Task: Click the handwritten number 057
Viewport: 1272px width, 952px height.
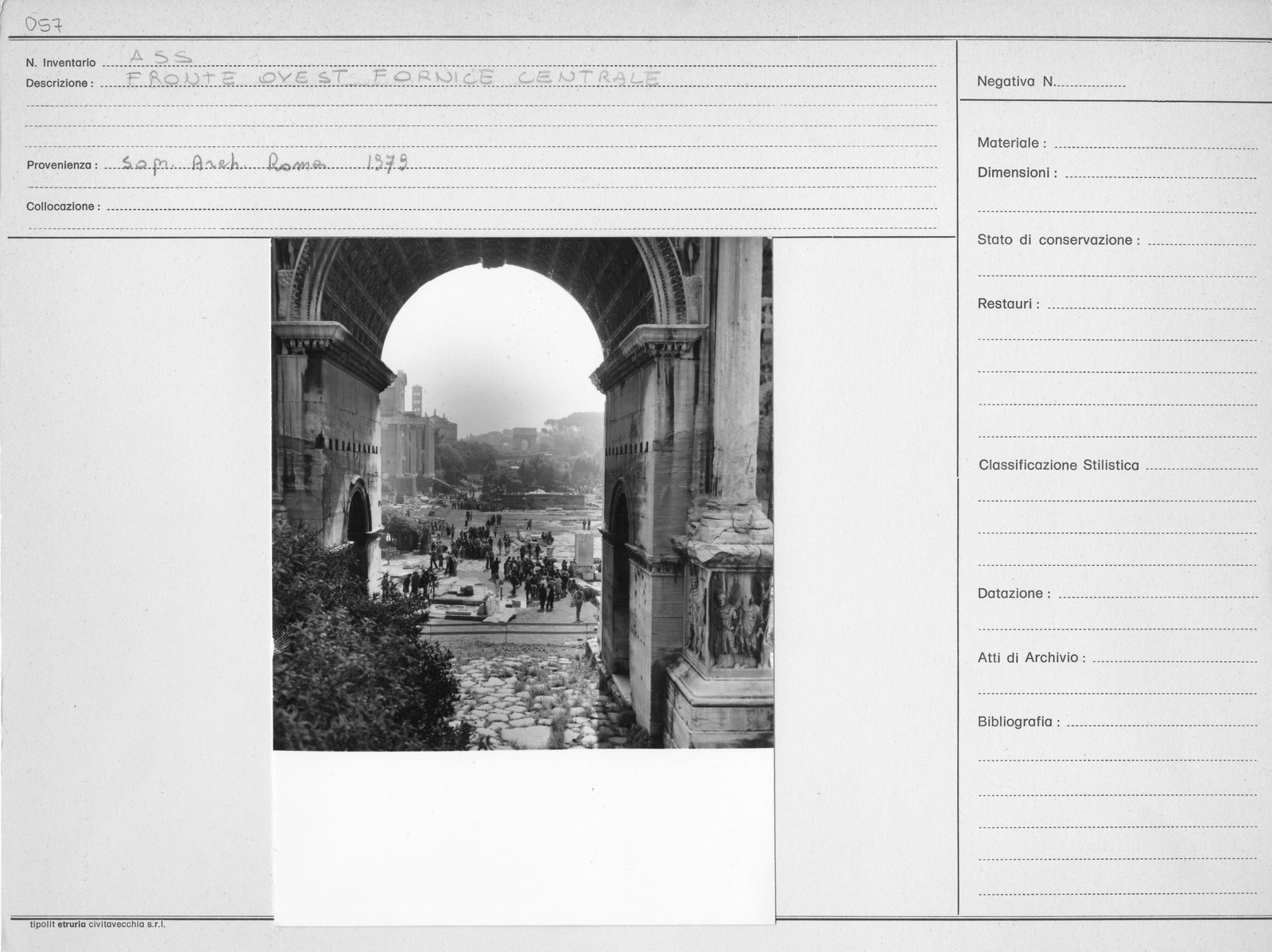Action: coord(44,25)
